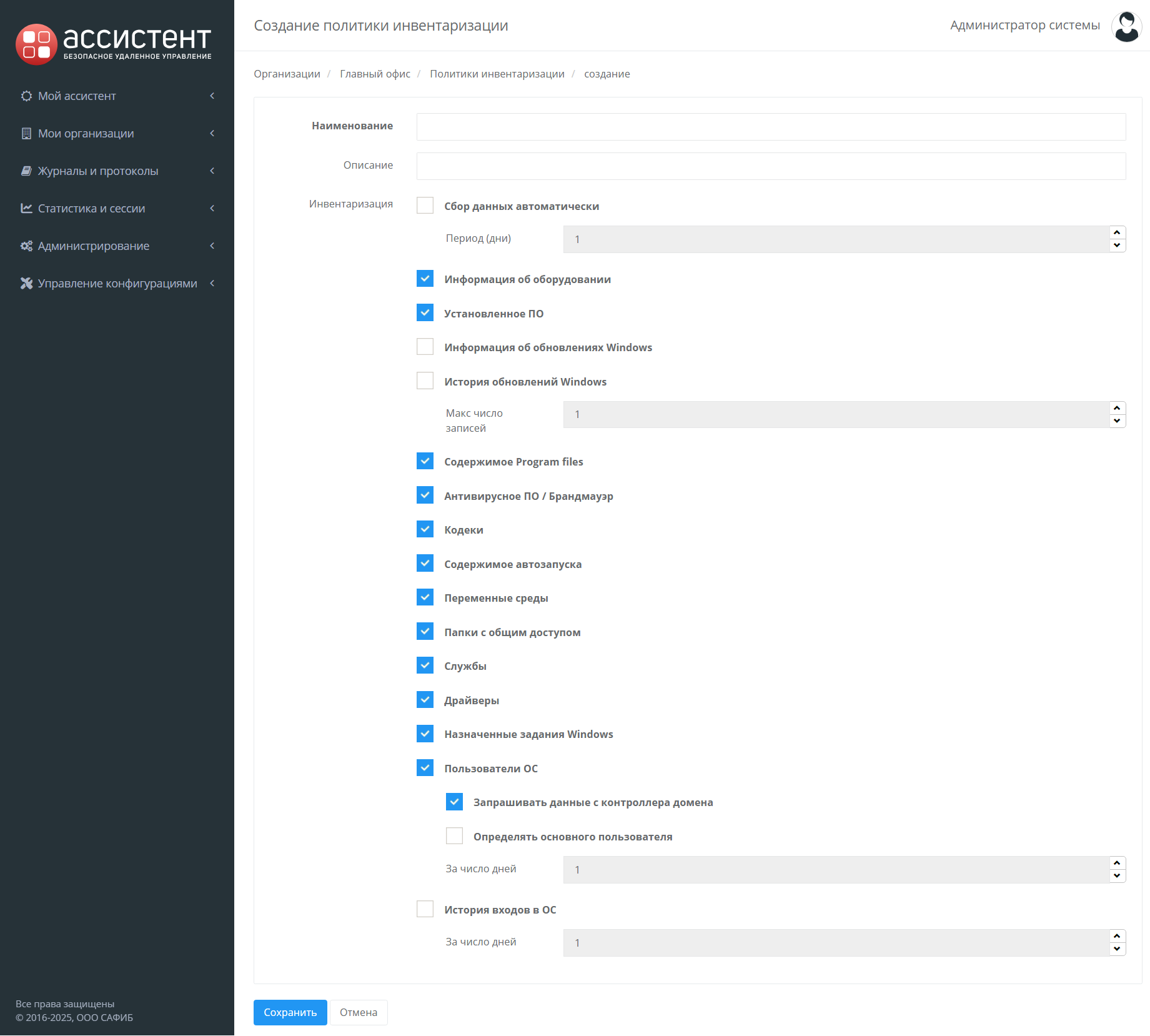The image size is (1150, 1036).
Task: Go to Политики инвентаризации breadcrumb link
Action: pyautogui.click(x=497, y=74)
